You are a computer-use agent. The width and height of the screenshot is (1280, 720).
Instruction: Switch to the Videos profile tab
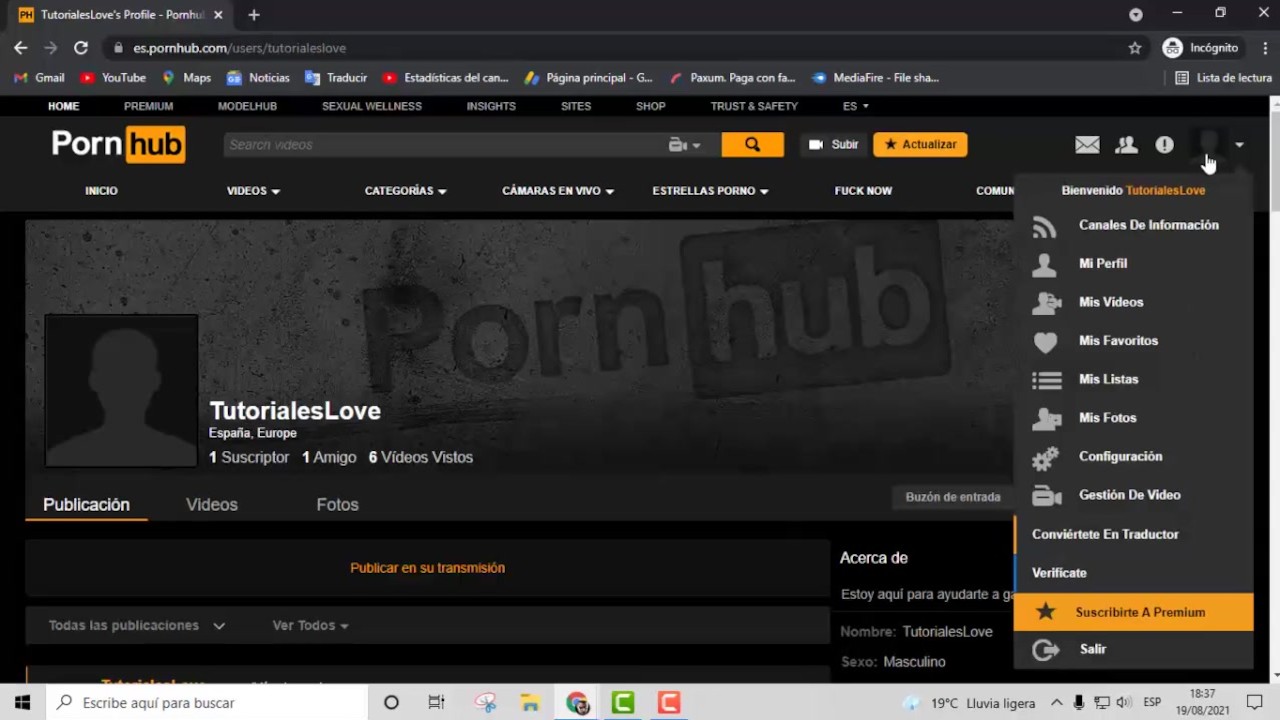[212, 505]
